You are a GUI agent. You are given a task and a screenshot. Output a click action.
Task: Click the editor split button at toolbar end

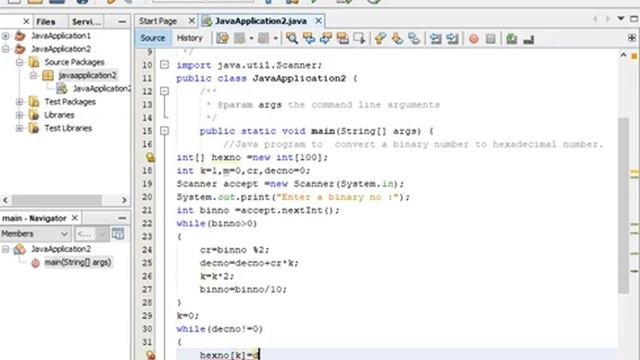tap(632, 38)
